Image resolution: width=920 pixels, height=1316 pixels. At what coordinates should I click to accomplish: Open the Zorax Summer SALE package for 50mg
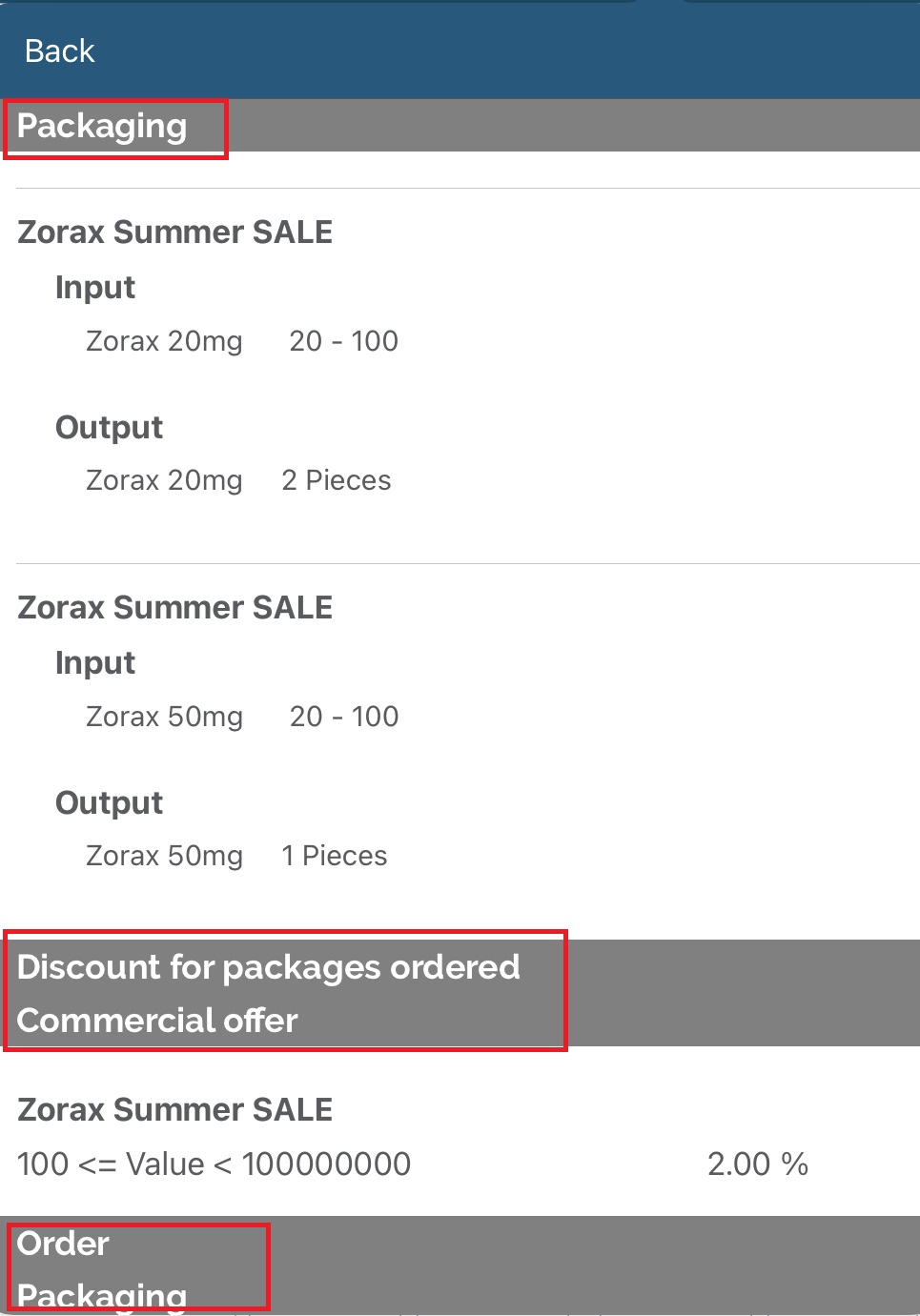pos(175,608)
